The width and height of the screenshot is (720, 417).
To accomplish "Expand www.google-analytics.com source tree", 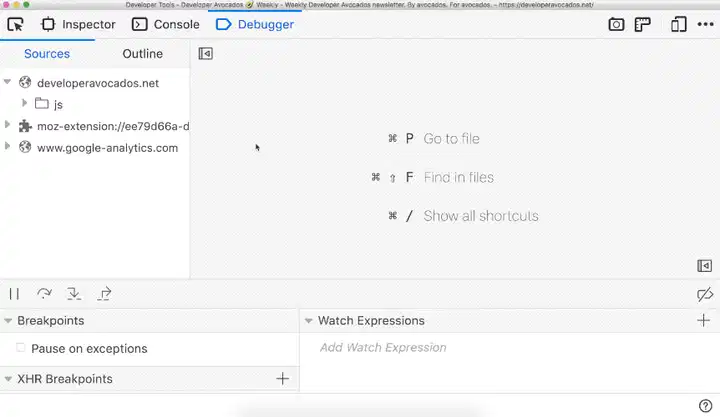I will (x=8, y=147).
